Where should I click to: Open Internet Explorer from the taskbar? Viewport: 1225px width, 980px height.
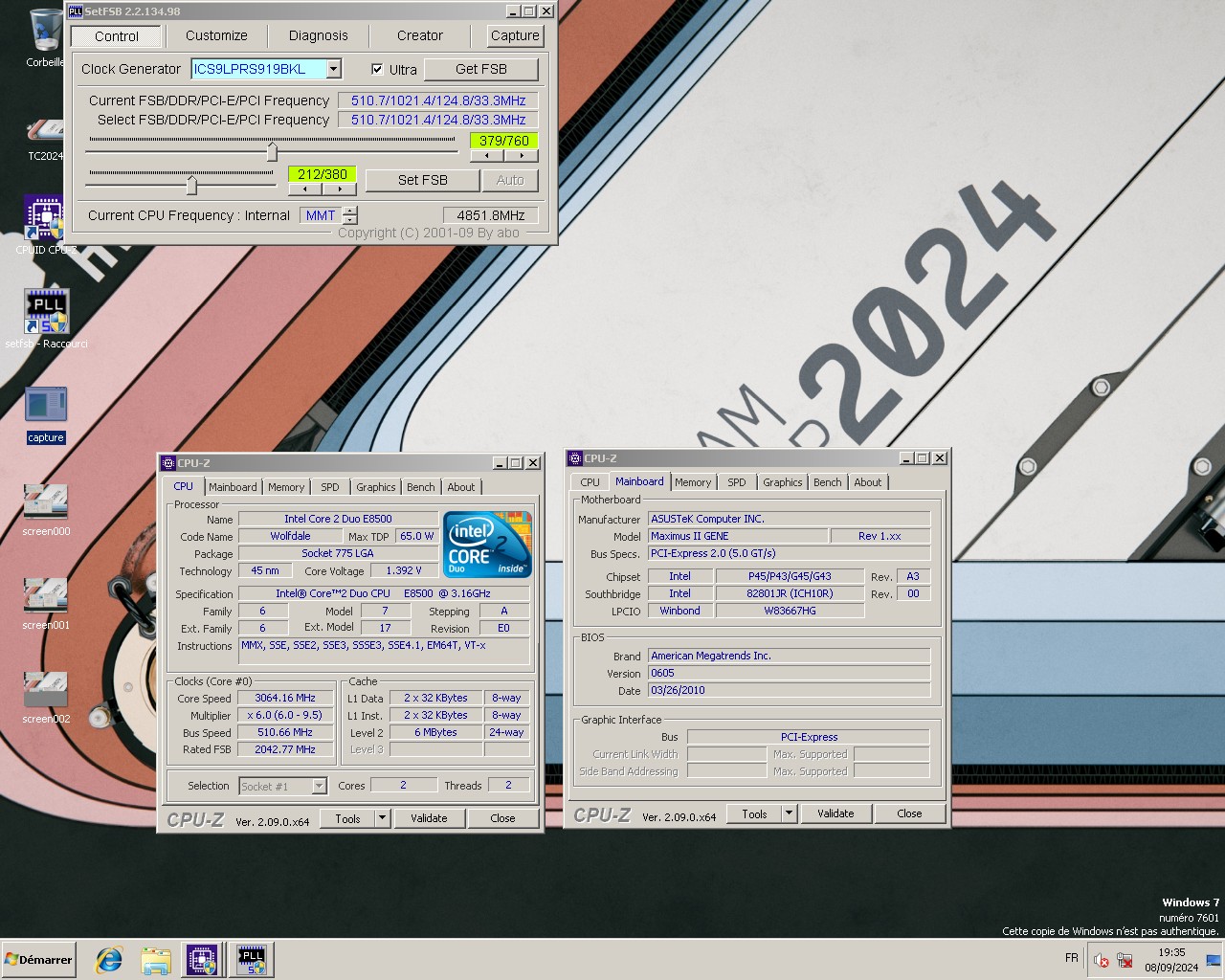pos(109,959)
